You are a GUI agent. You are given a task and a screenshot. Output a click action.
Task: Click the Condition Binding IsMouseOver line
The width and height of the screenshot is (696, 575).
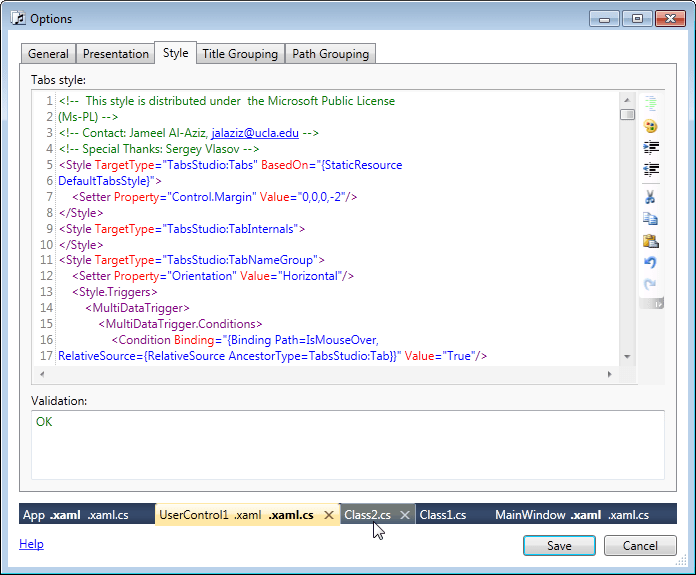coord(245,340)
